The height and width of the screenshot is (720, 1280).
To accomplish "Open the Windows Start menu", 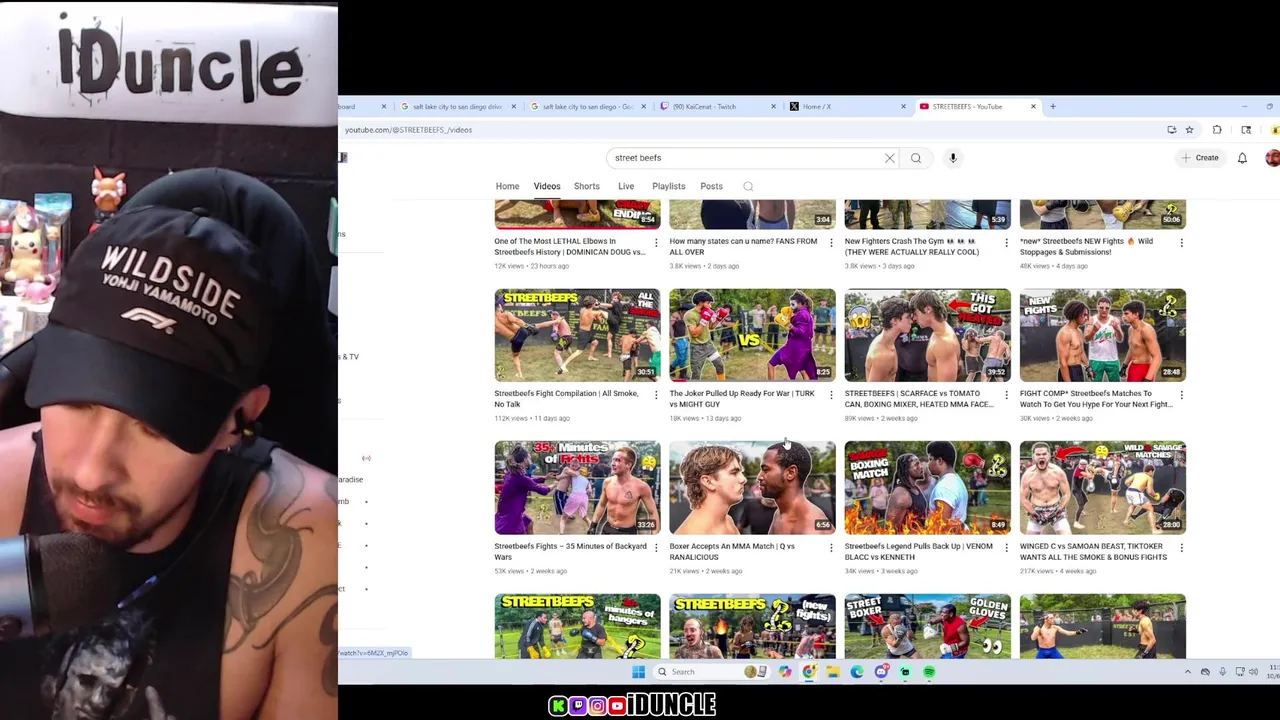I will pos(638,672).
